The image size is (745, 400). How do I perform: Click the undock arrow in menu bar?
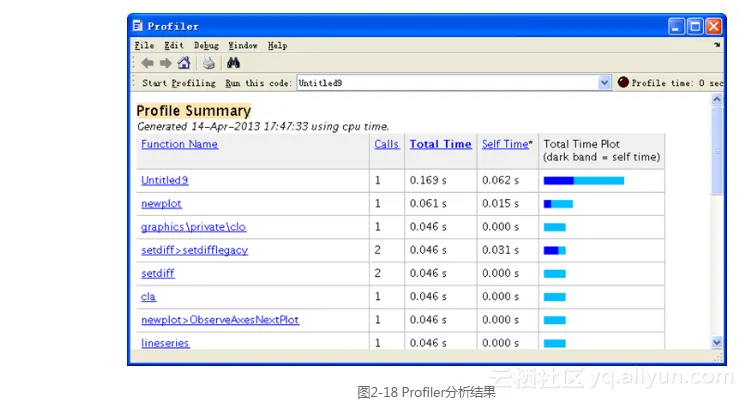716,46
